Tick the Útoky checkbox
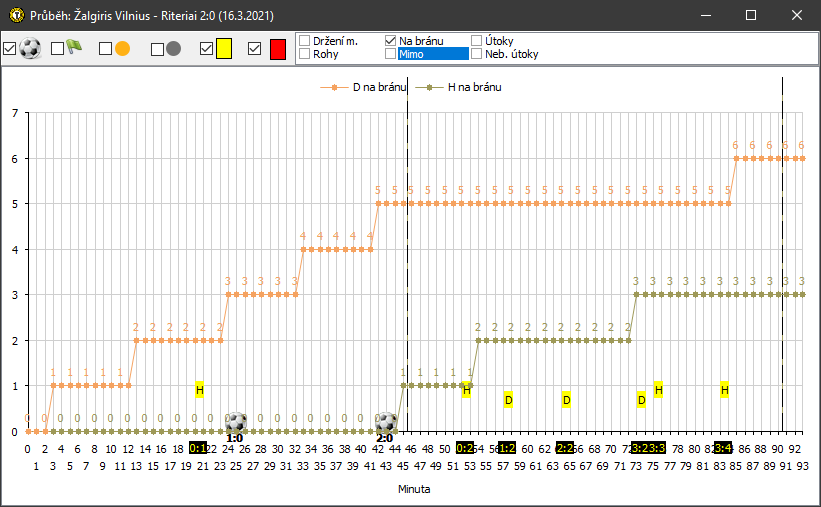Viewport: 821px width, 507px height. coord(477,41)
